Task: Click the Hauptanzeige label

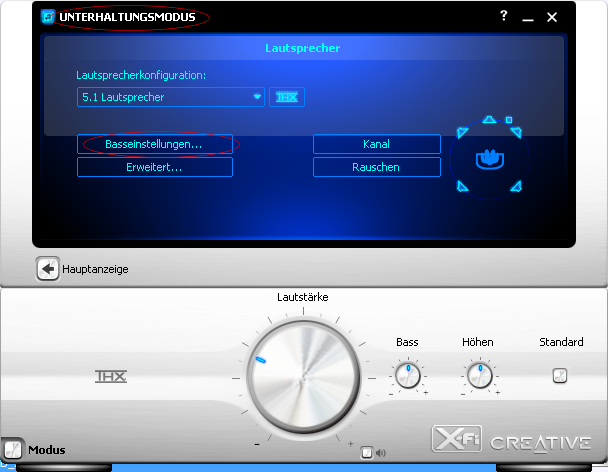Action: [95, 269]
